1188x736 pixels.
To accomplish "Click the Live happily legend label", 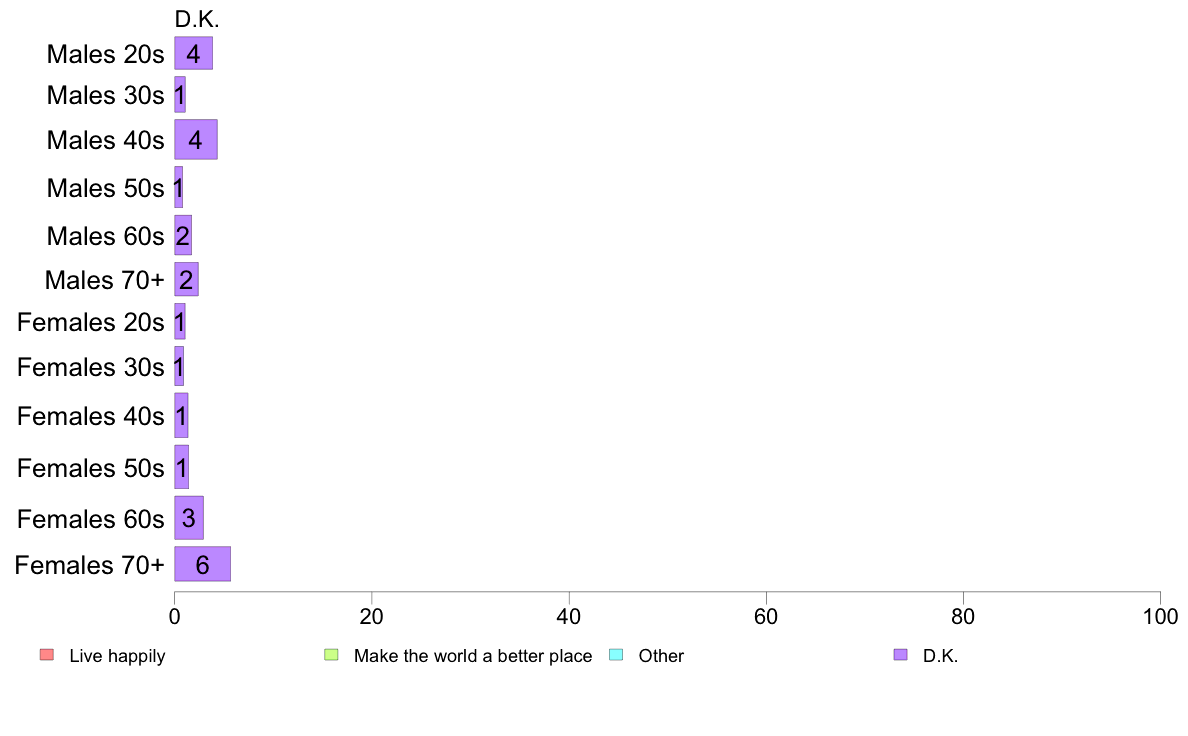I will (117, 656).
